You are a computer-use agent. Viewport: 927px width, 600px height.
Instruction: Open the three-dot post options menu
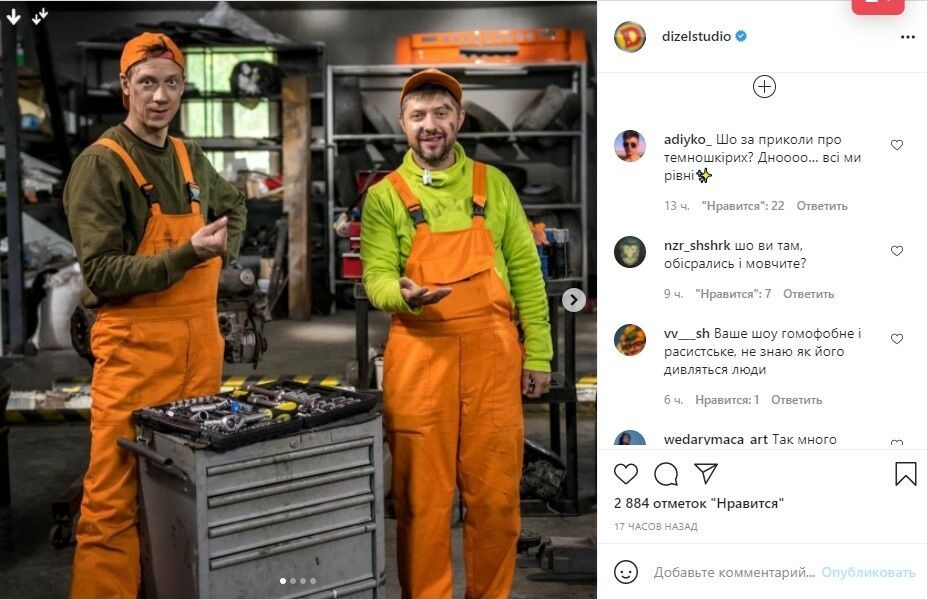pyautogui.click(x=907, y=37)
